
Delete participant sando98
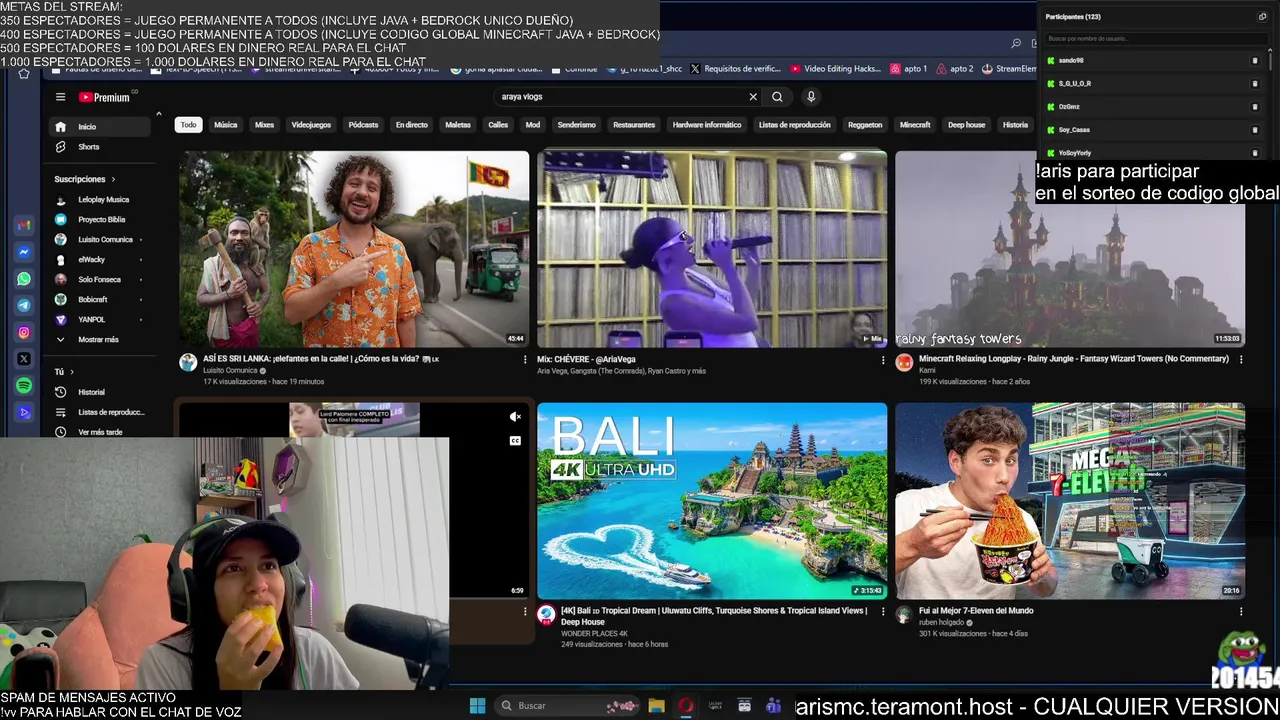click(x=1255, y=61)
